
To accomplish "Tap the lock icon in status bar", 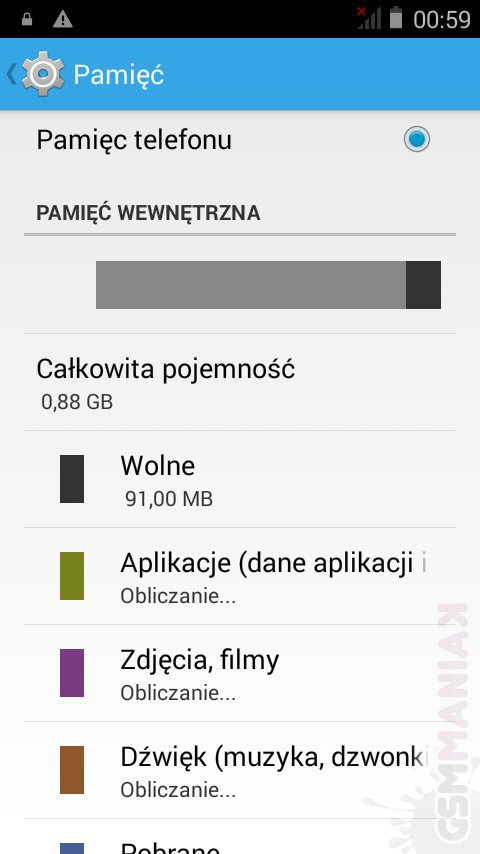I will pos(26,20).
